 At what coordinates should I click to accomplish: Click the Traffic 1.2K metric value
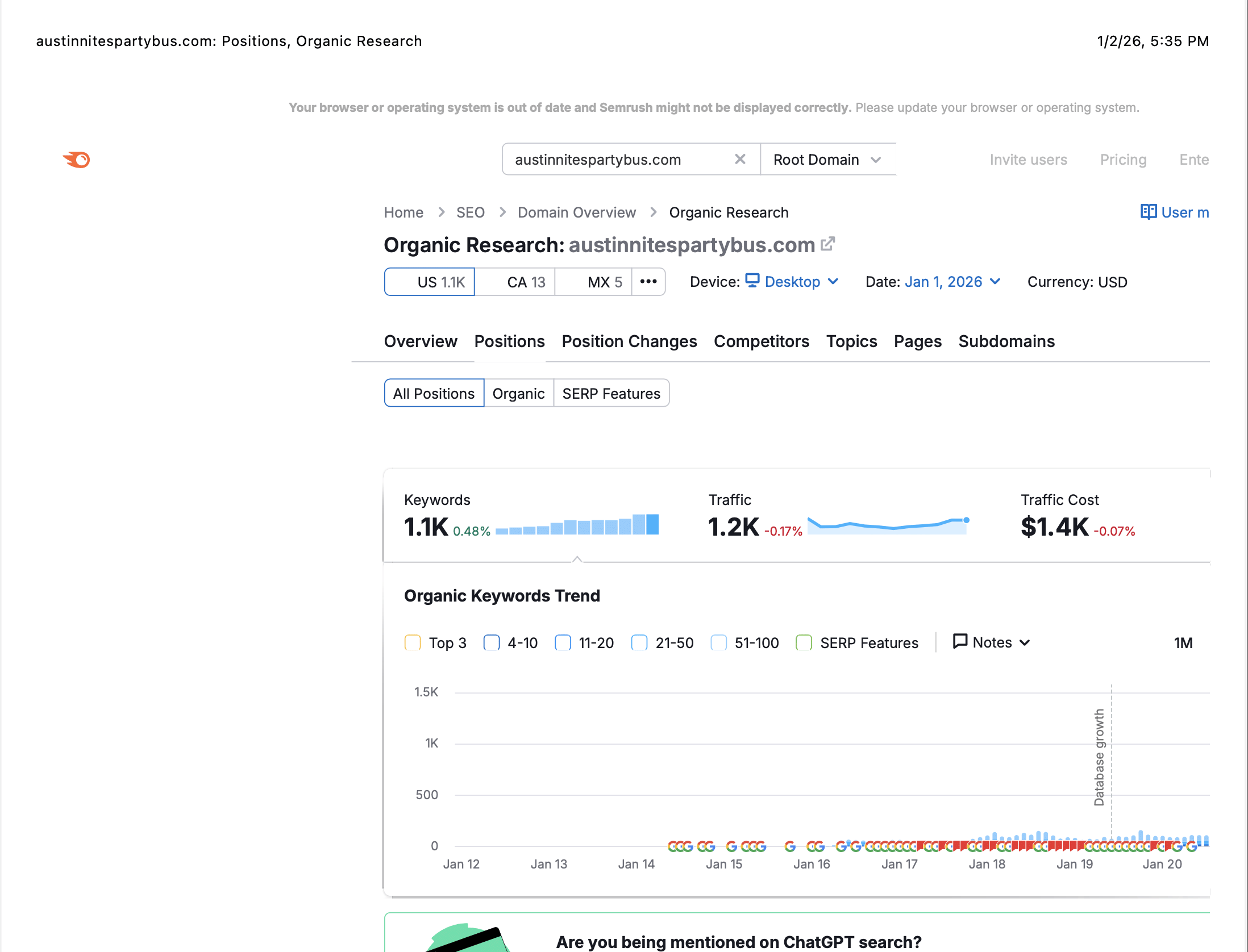point(734,527)
